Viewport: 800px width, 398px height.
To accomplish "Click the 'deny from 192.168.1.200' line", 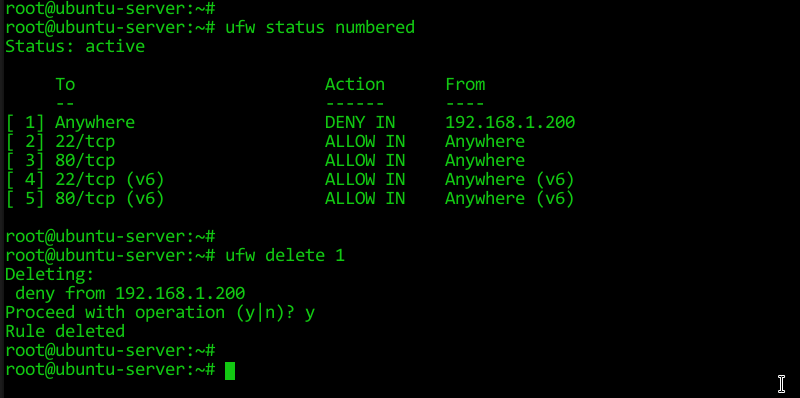I will click(x=130, y=293).
